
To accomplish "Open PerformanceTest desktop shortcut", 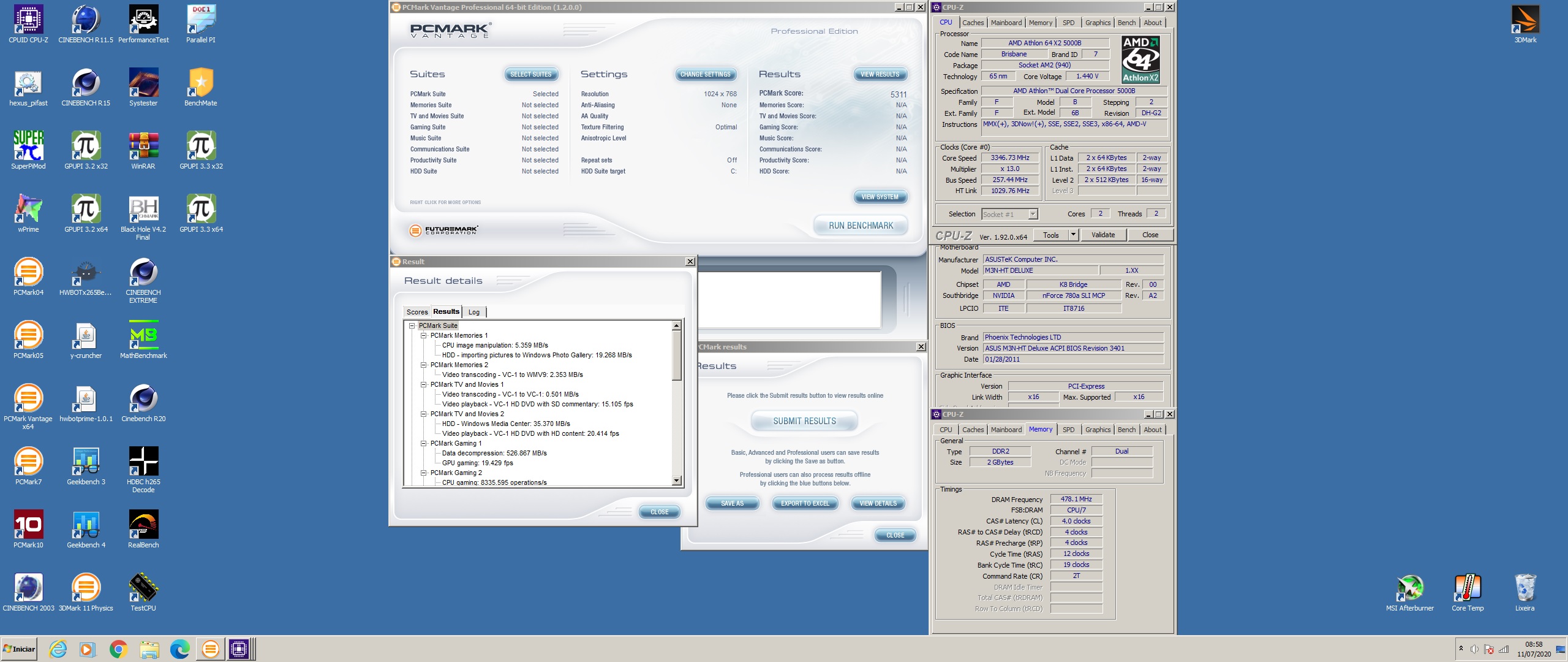I will click(x=143, y=25).
